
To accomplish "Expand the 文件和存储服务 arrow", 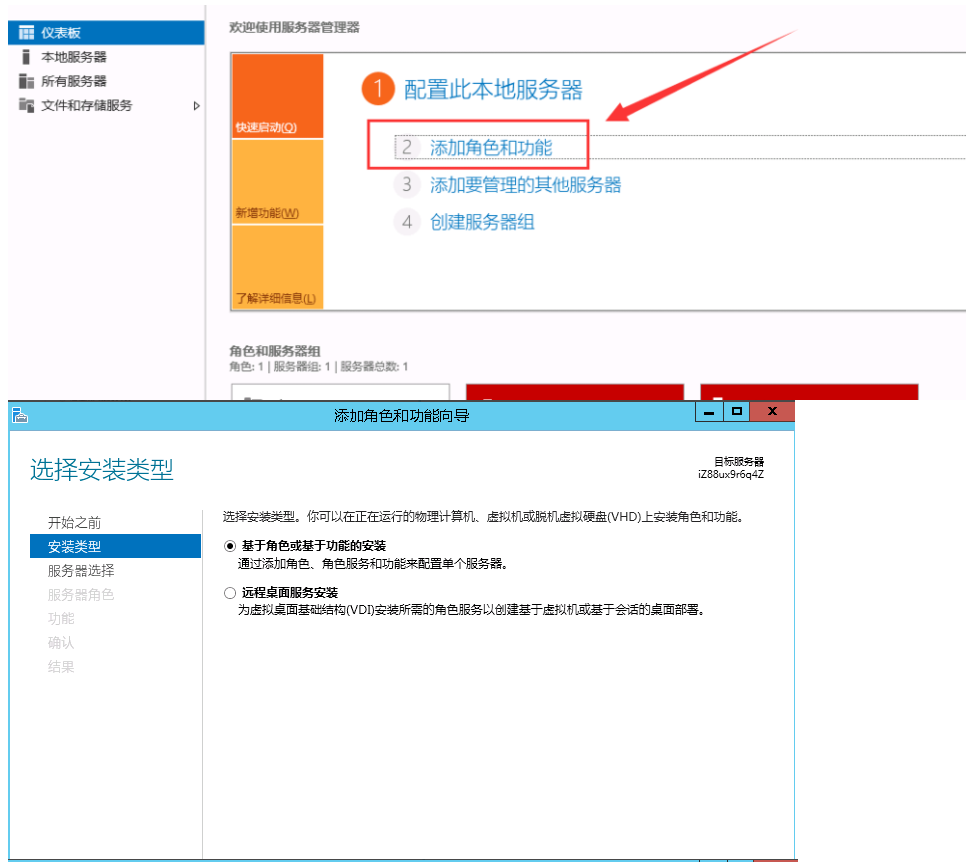I will click(196, 105).
